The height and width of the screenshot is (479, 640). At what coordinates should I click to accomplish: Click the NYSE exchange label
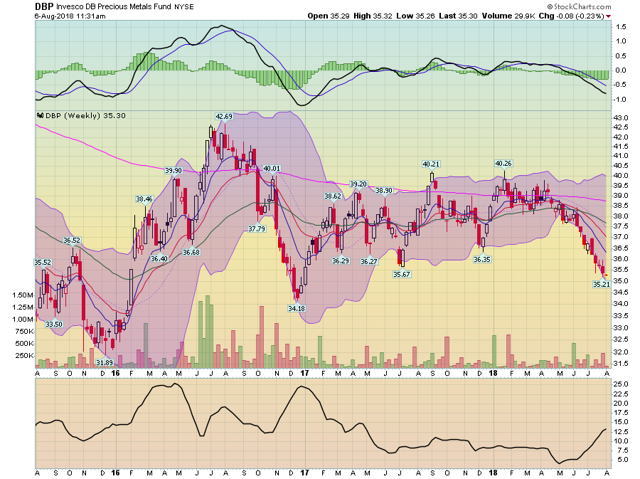coord(184,7)
